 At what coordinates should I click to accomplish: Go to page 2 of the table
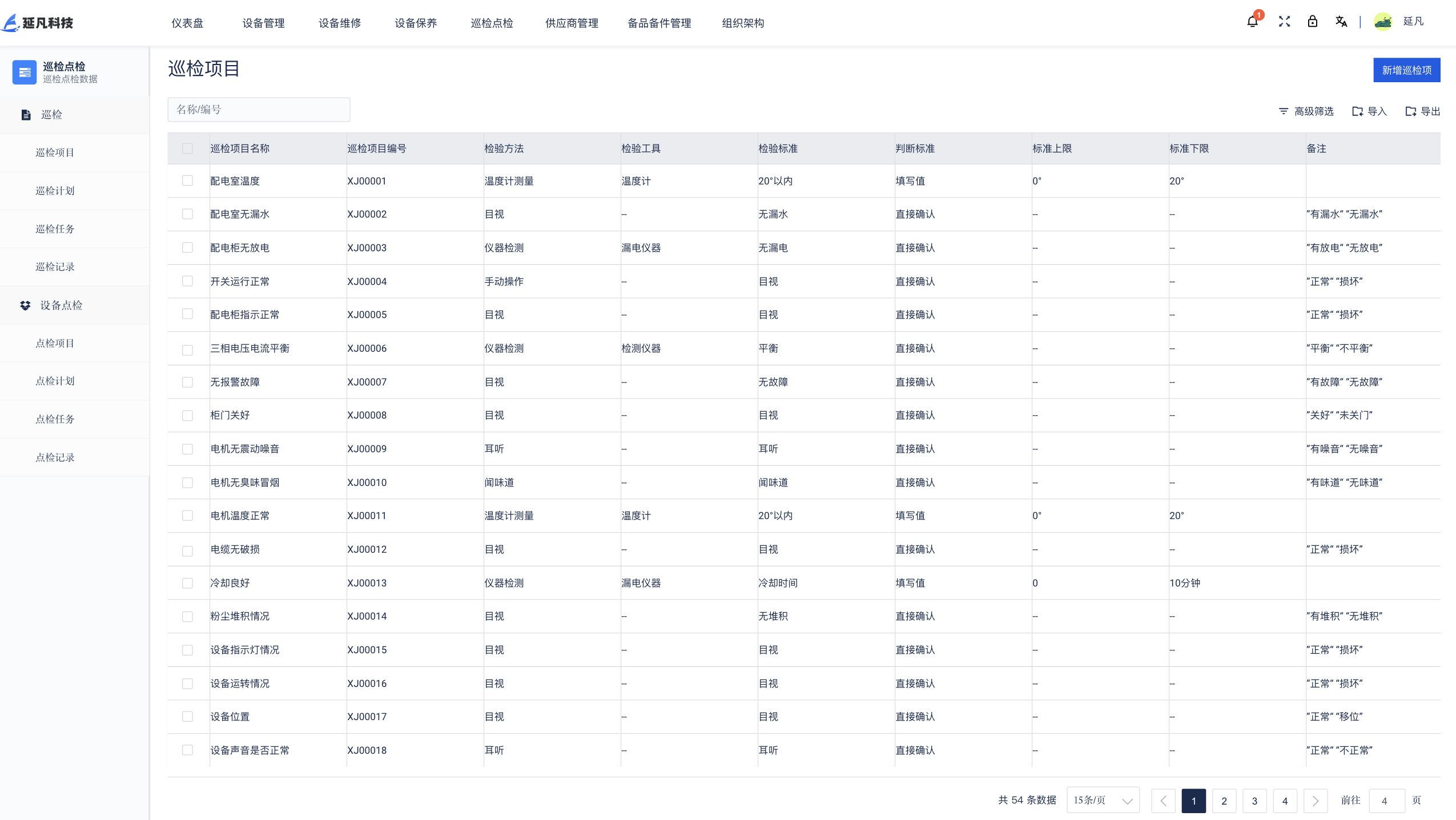coord(1224,800)
